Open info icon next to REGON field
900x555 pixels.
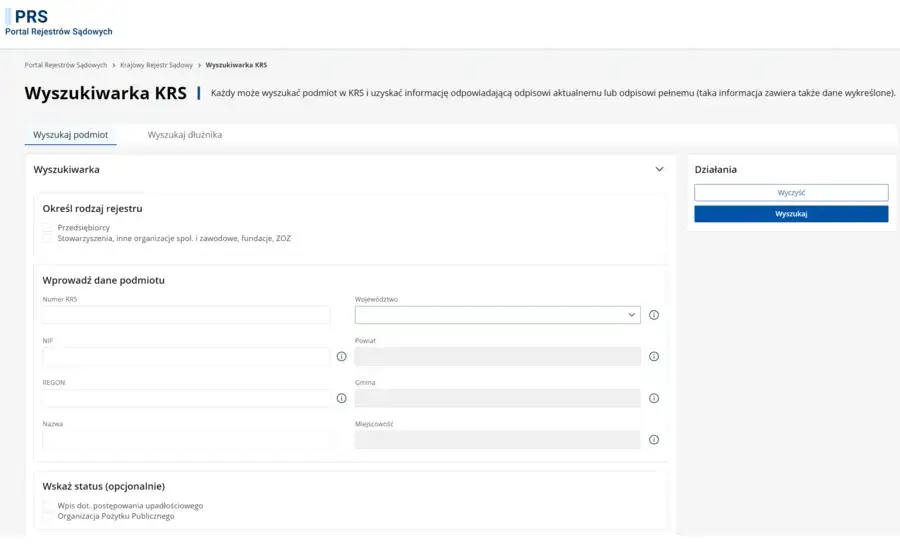(x=342, y=398)
